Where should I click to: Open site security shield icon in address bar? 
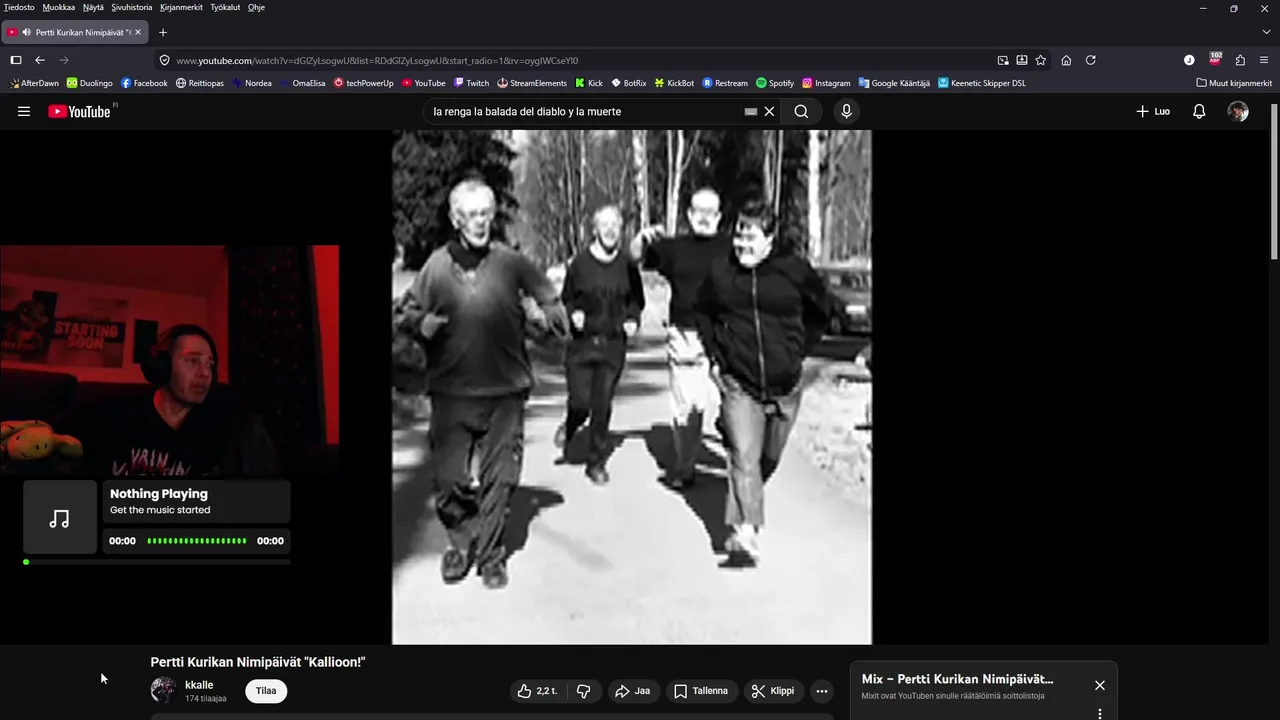(164, 60)
